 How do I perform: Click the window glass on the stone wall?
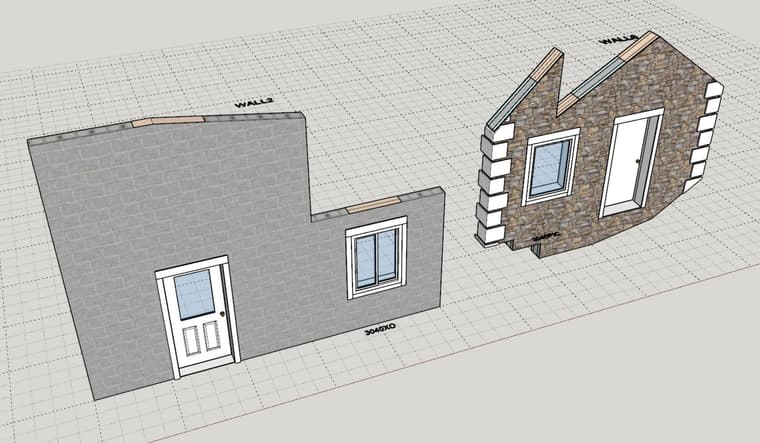(550, 168)
